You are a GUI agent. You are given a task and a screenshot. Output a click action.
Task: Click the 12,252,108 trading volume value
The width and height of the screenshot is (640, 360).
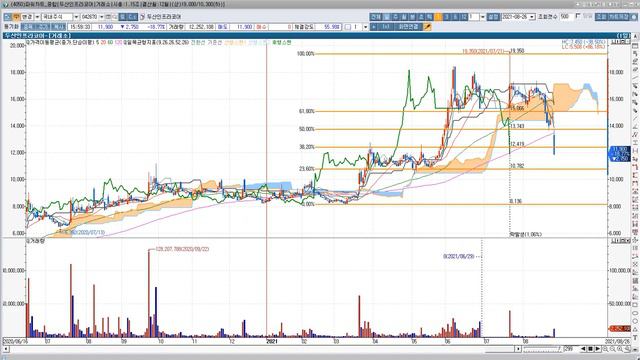[201, 27]
